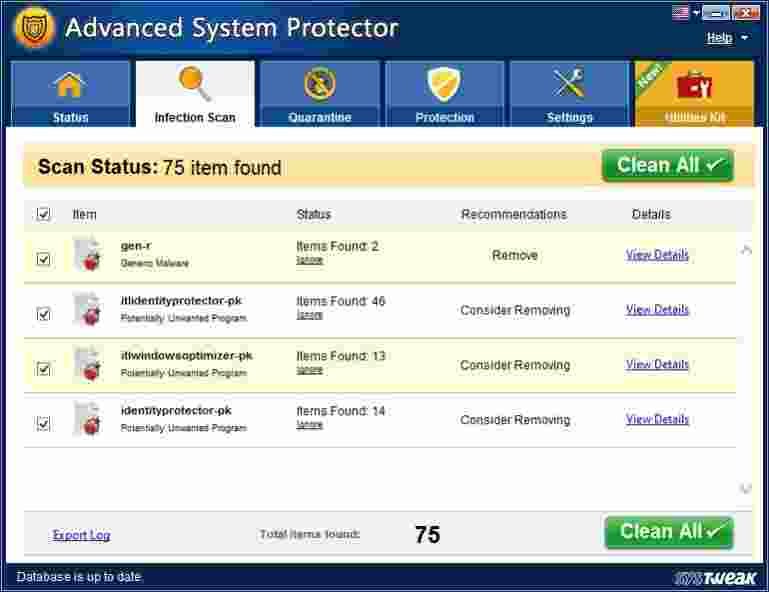This screenshot has width=769, height=592.
Task: Select the gen-r item name
Action: pos(136,246)
